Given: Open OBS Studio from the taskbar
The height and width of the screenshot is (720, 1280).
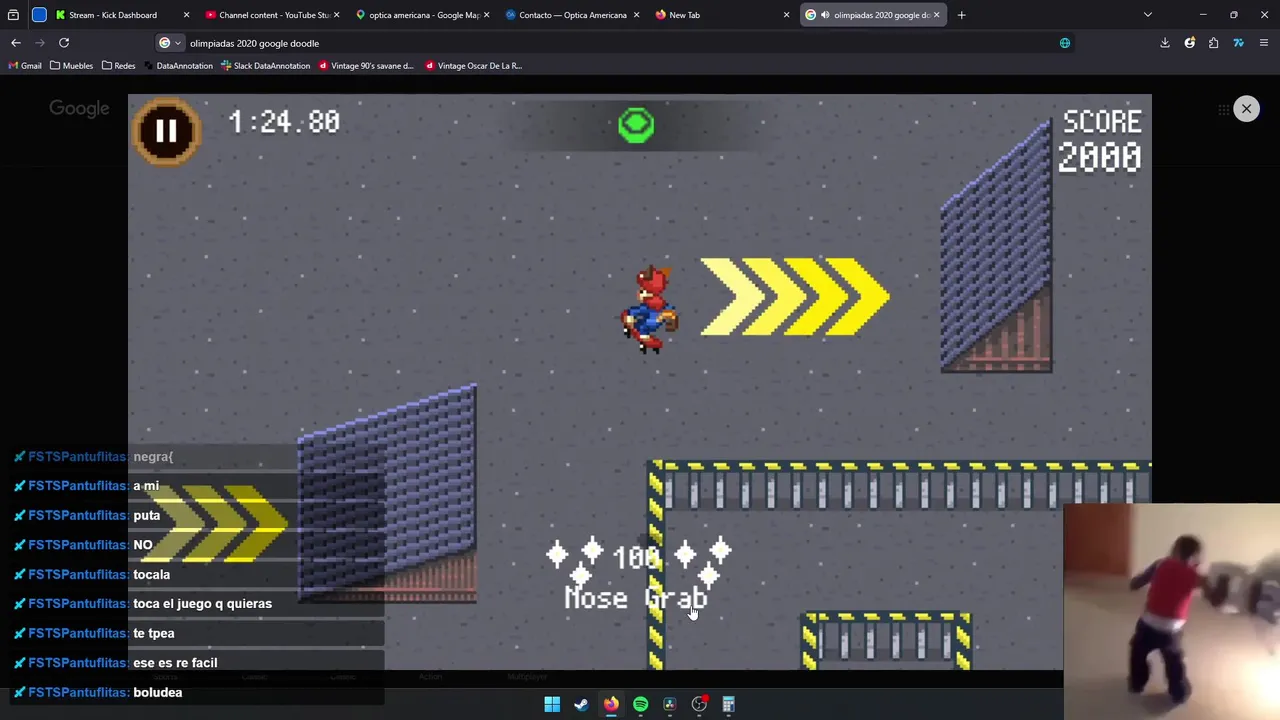Looking at the screenshot, I should click(699, 704).
